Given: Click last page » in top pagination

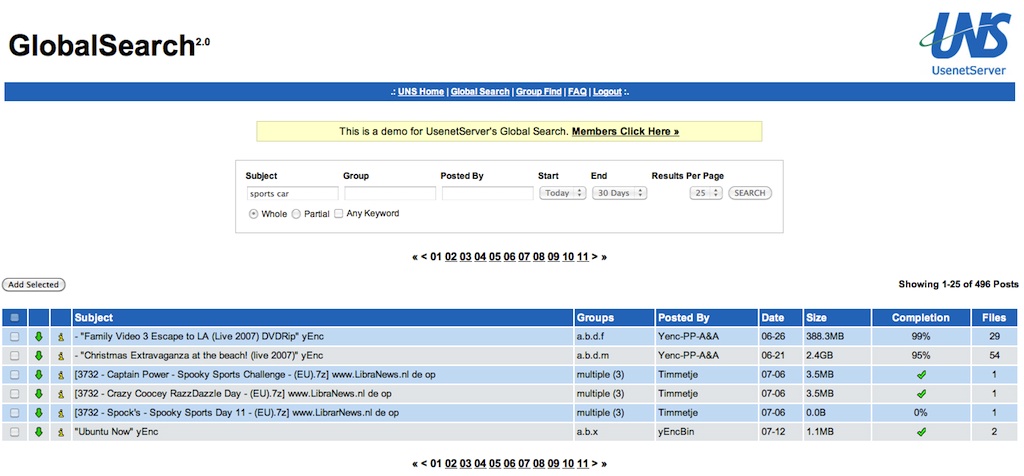Looking at the screenshot, I should 604,257.
